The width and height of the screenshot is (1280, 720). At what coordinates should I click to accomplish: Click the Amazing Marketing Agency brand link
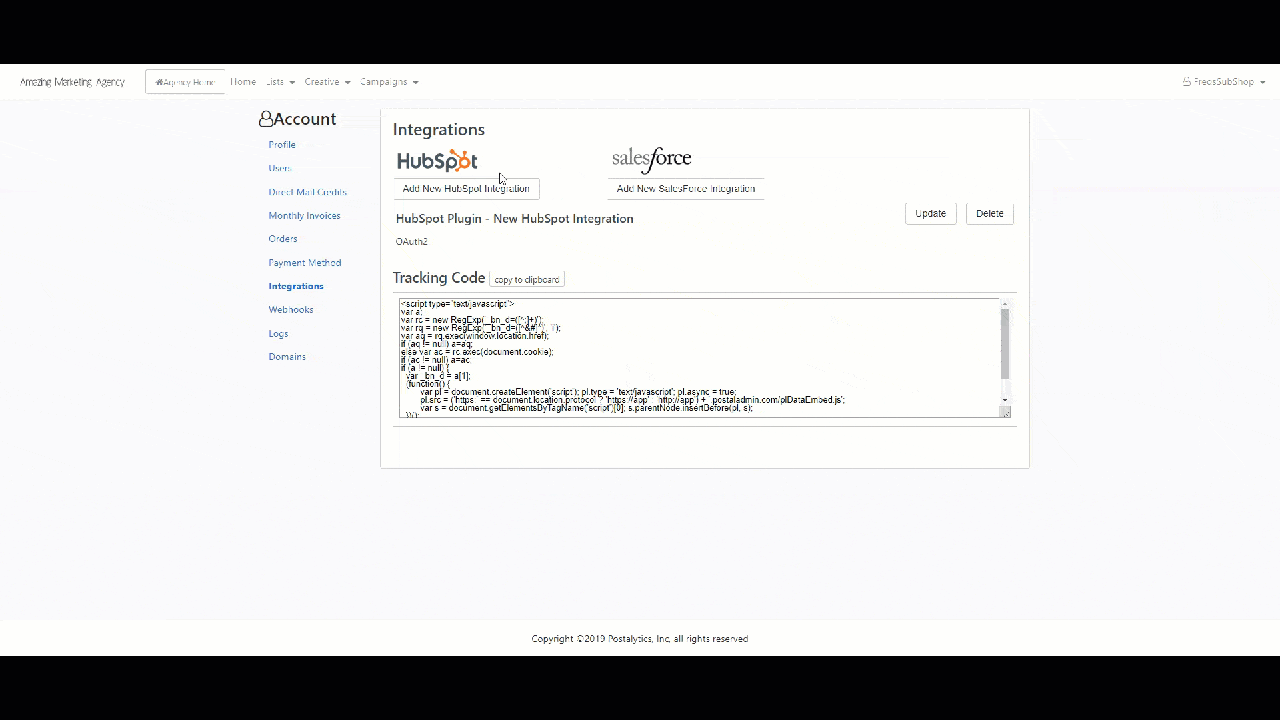click(72, 82)
